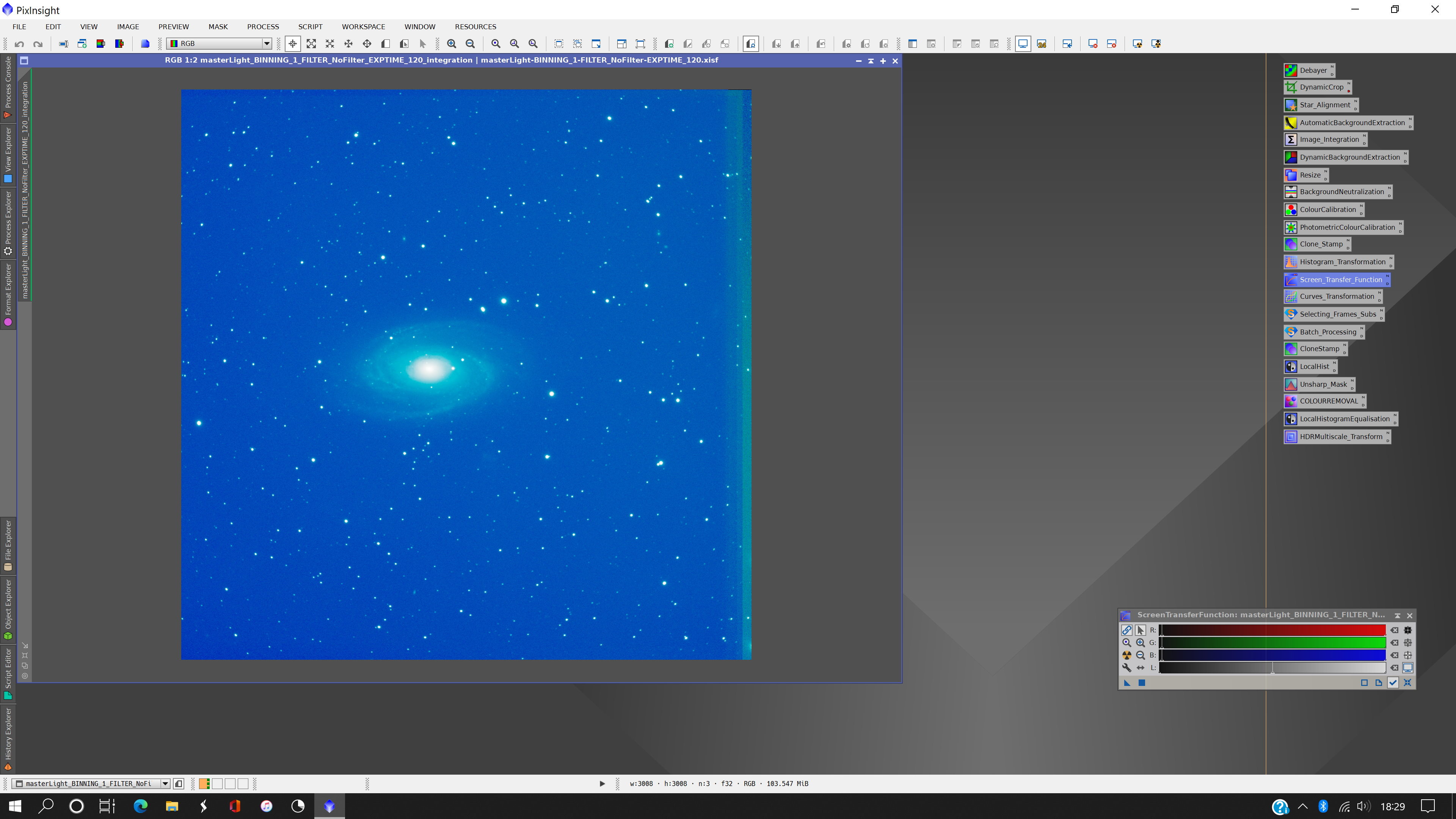The height and width of the screenshot is (819, 1456).
Task: Click the Zoom In magnifier in main toolbar
Action: pyautogui.click(x=452, y=44)
